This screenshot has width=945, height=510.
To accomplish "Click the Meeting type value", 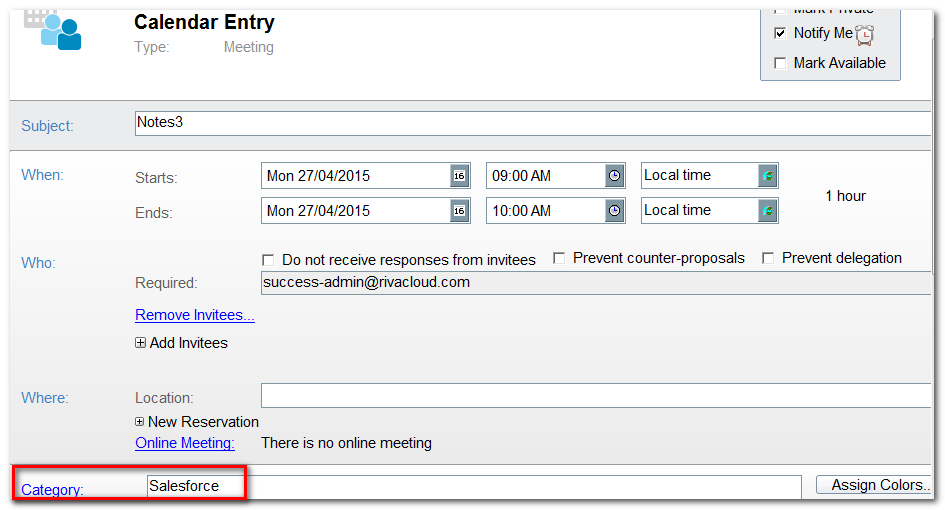I will [x=248, y=47].
